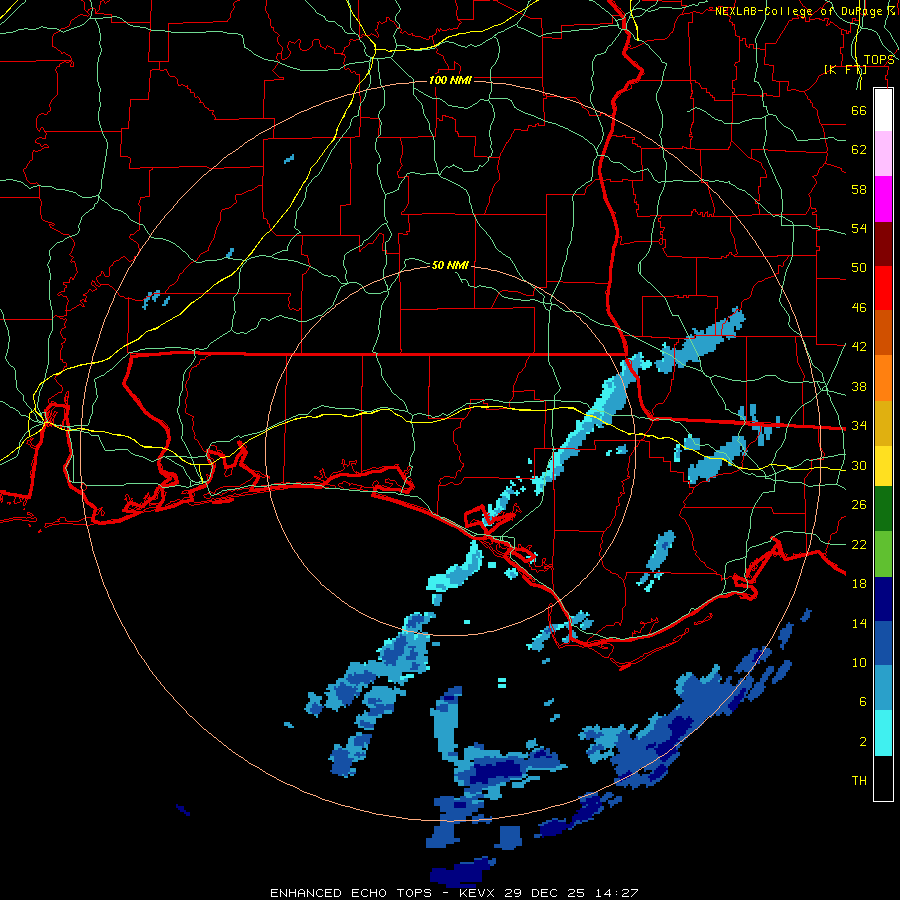Screen dimensions: 900x900
Task: Click the "NEXLAB-College of DuPage" credit text
Action: click(798, 11)
